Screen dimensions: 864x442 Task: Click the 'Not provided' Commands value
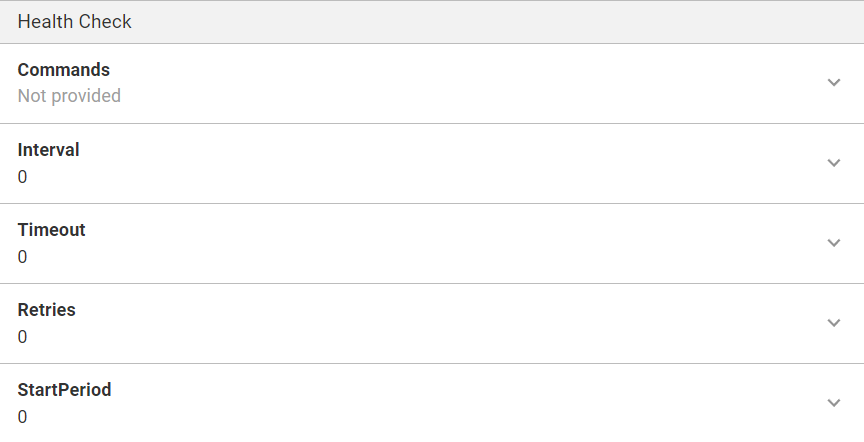(x=69, y=96)
